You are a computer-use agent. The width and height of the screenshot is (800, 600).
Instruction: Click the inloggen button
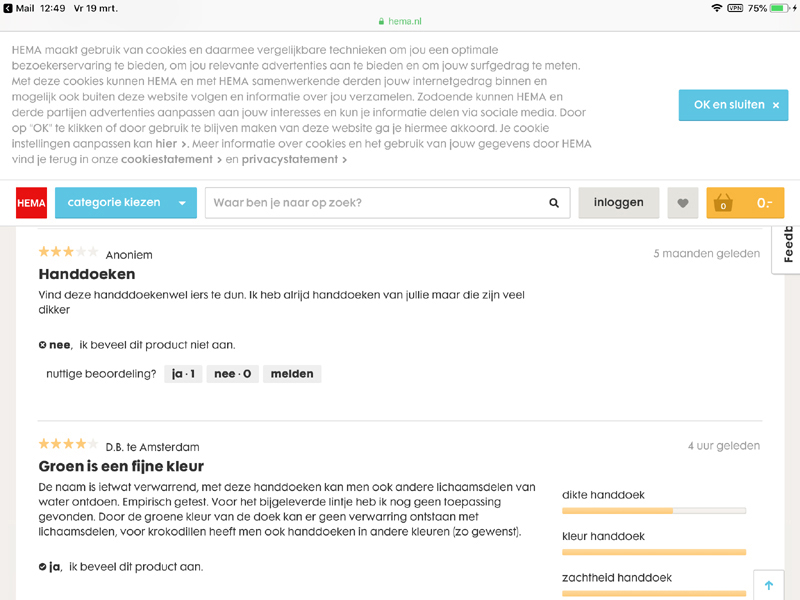point(618,203)
